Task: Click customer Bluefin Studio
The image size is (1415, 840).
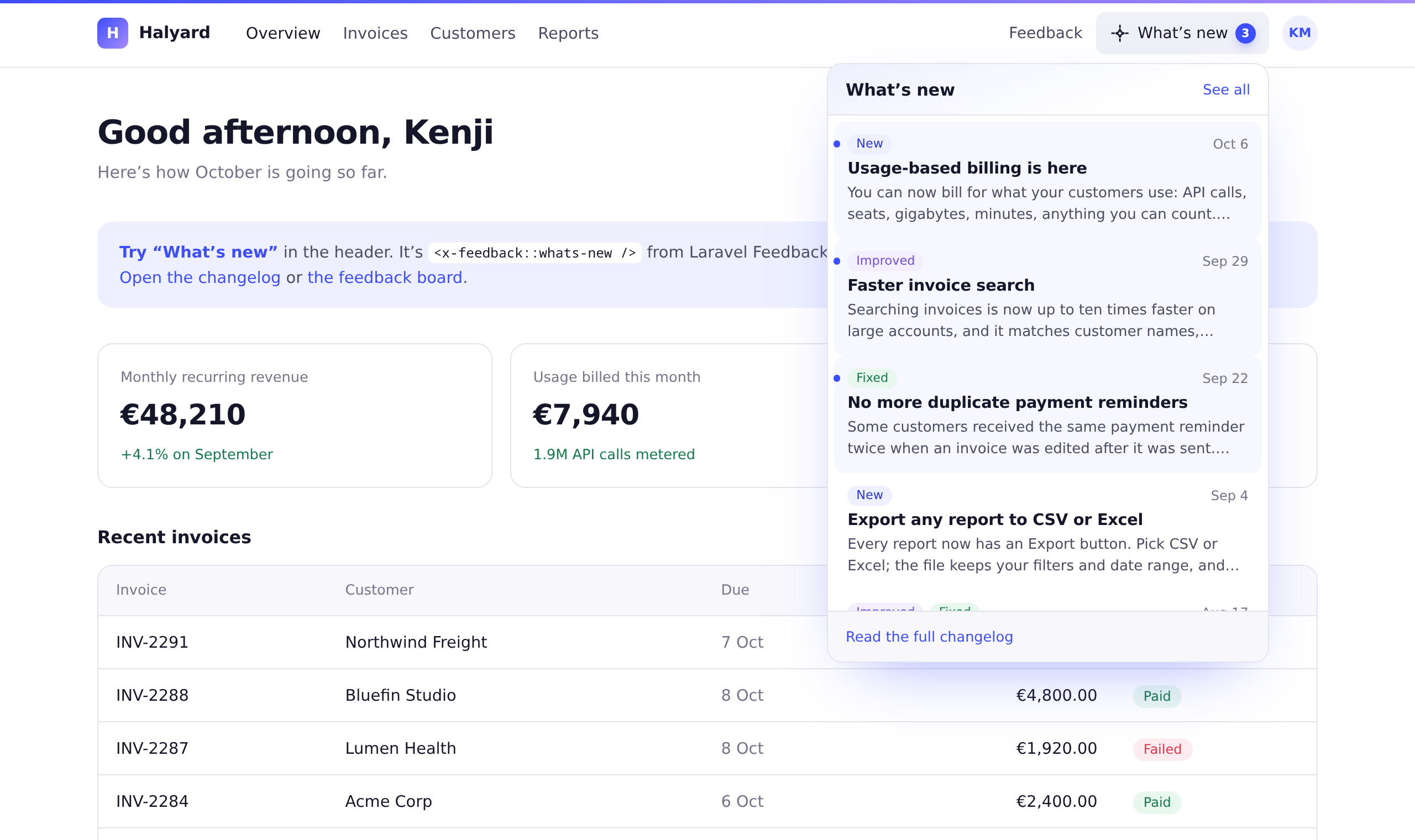Action: point(401,696)
